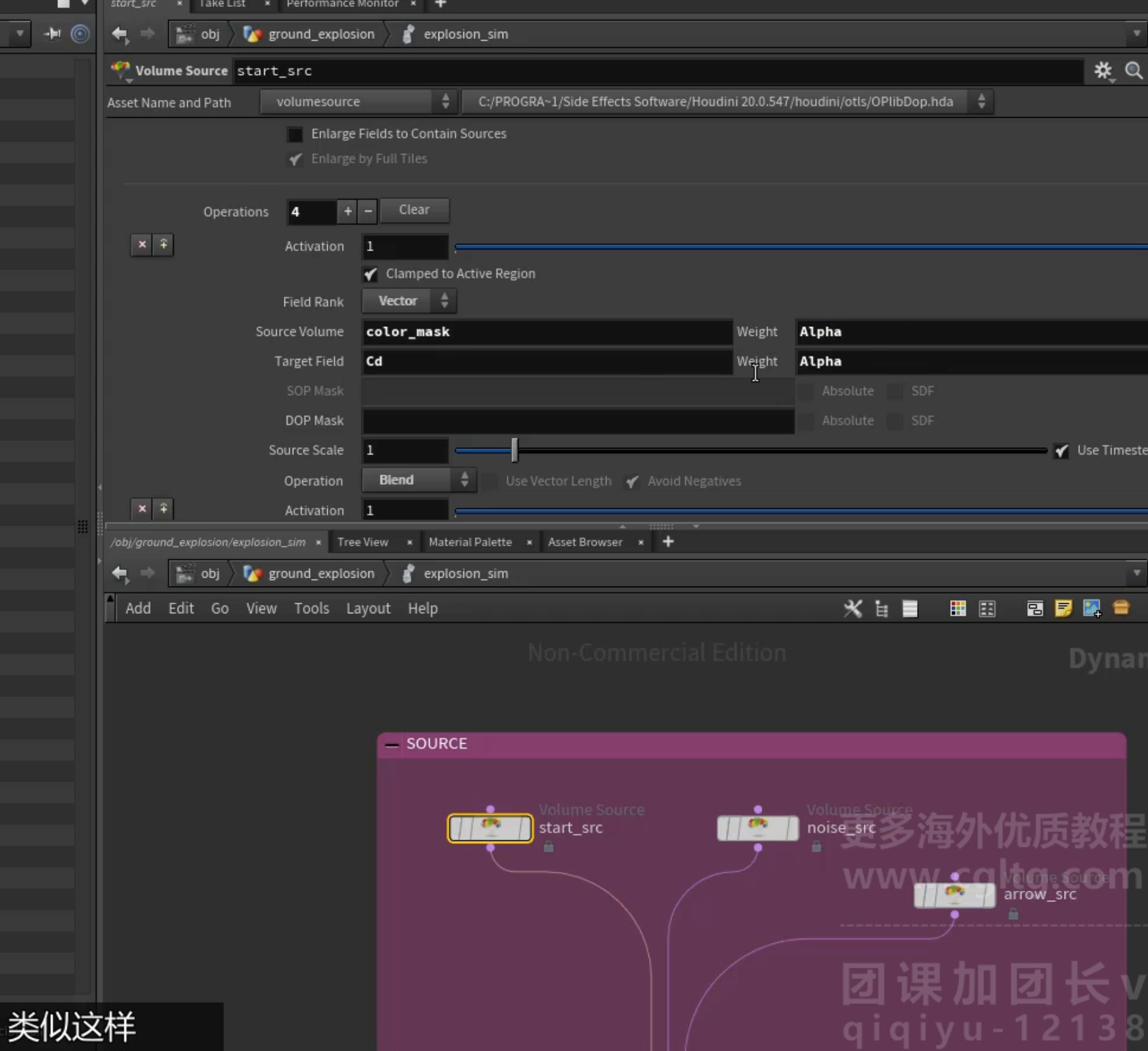Select the noise_src Volume Source node
The height and width of the screenshot is (1051, 1148).
pyautogui.click(x=757, y=828)
